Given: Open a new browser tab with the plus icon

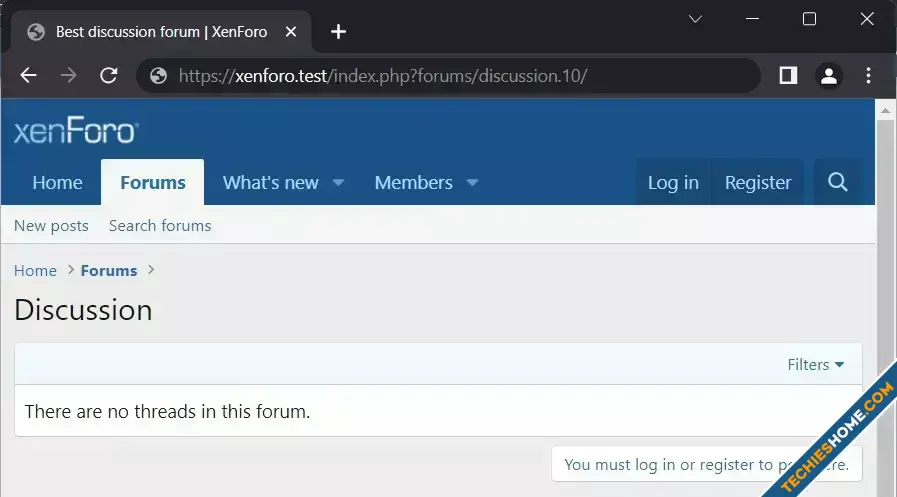Looking at the screenshot, I should click(338, 31).
